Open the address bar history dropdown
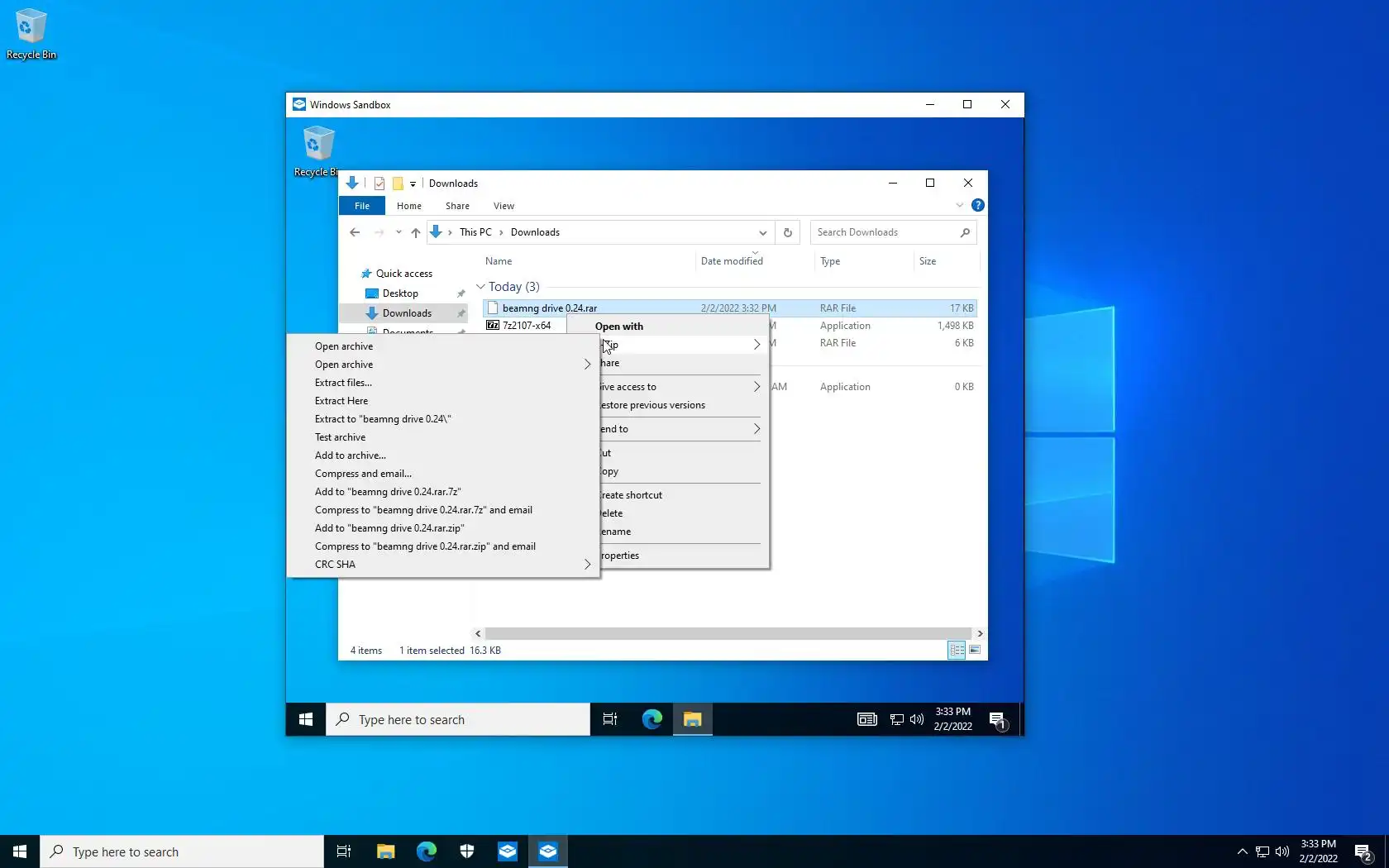Screen dimensions: 1389x868 (762, 232)
